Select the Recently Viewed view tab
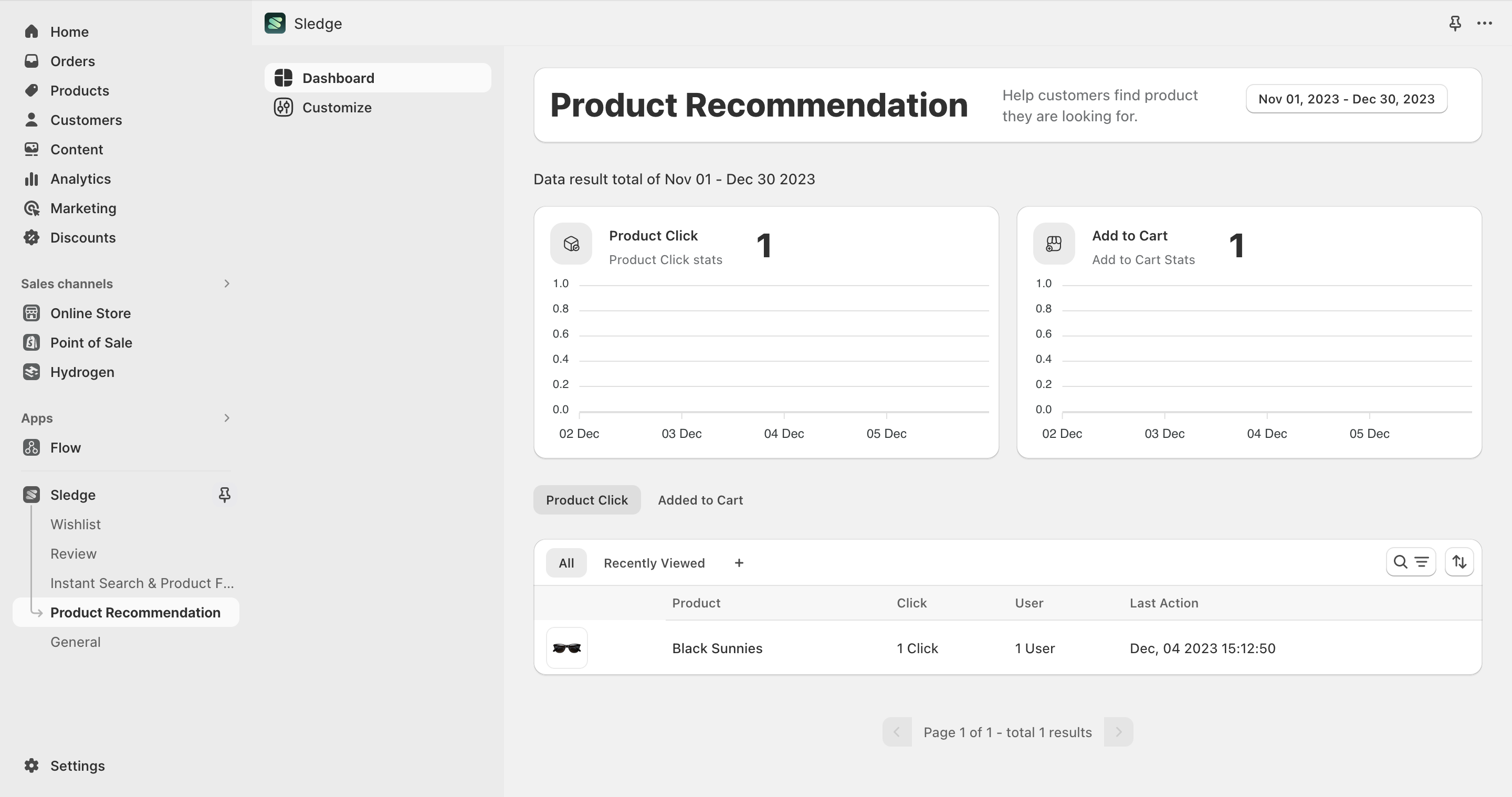The width and height of the screenshot is (1512, 797). (x=654, y=563)
